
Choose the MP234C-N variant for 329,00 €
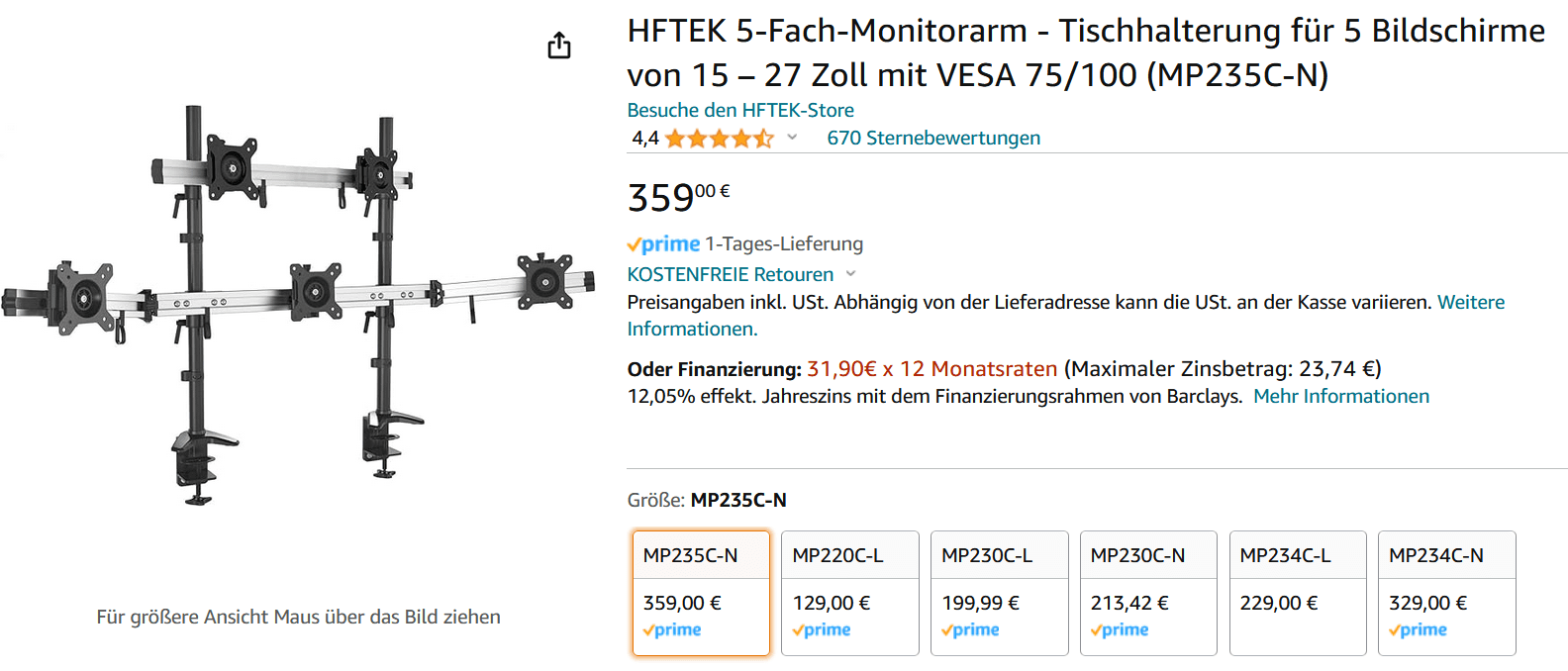1446,592
